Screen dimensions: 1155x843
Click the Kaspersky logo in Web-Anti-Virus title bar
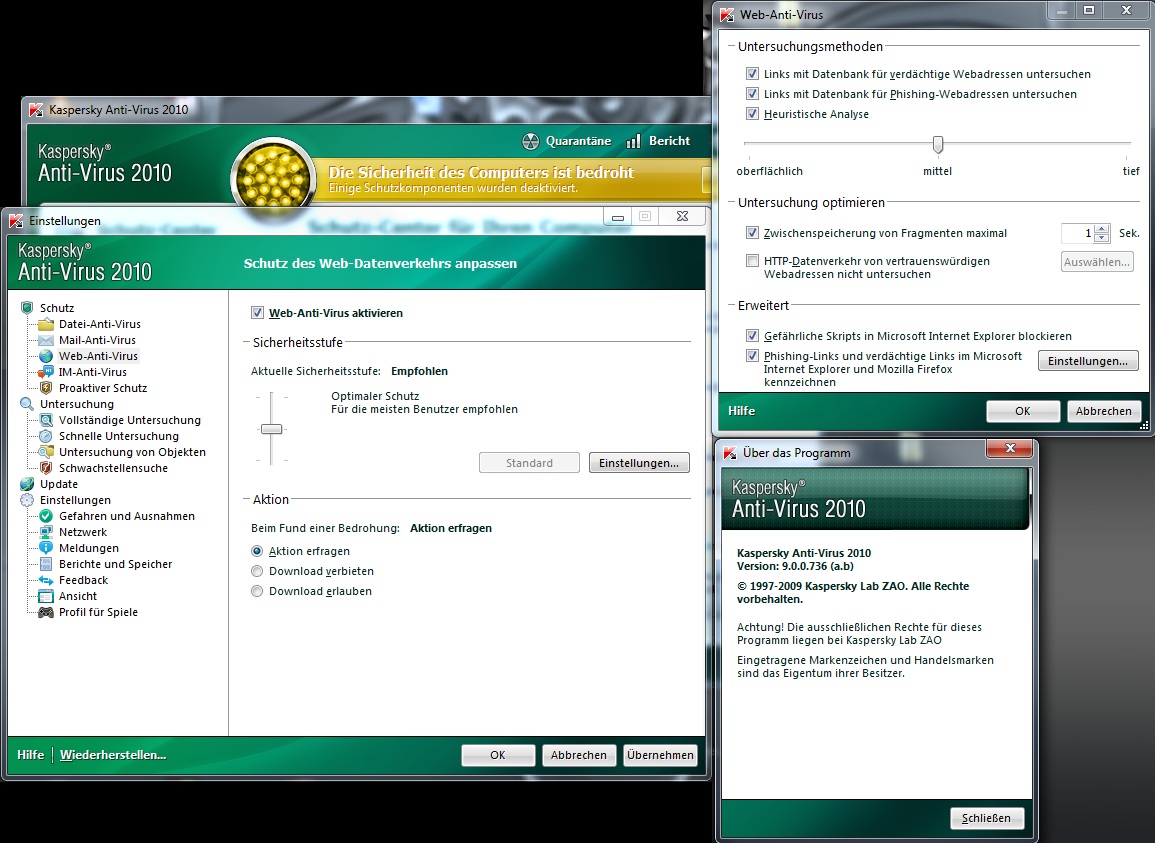(727, 14)
